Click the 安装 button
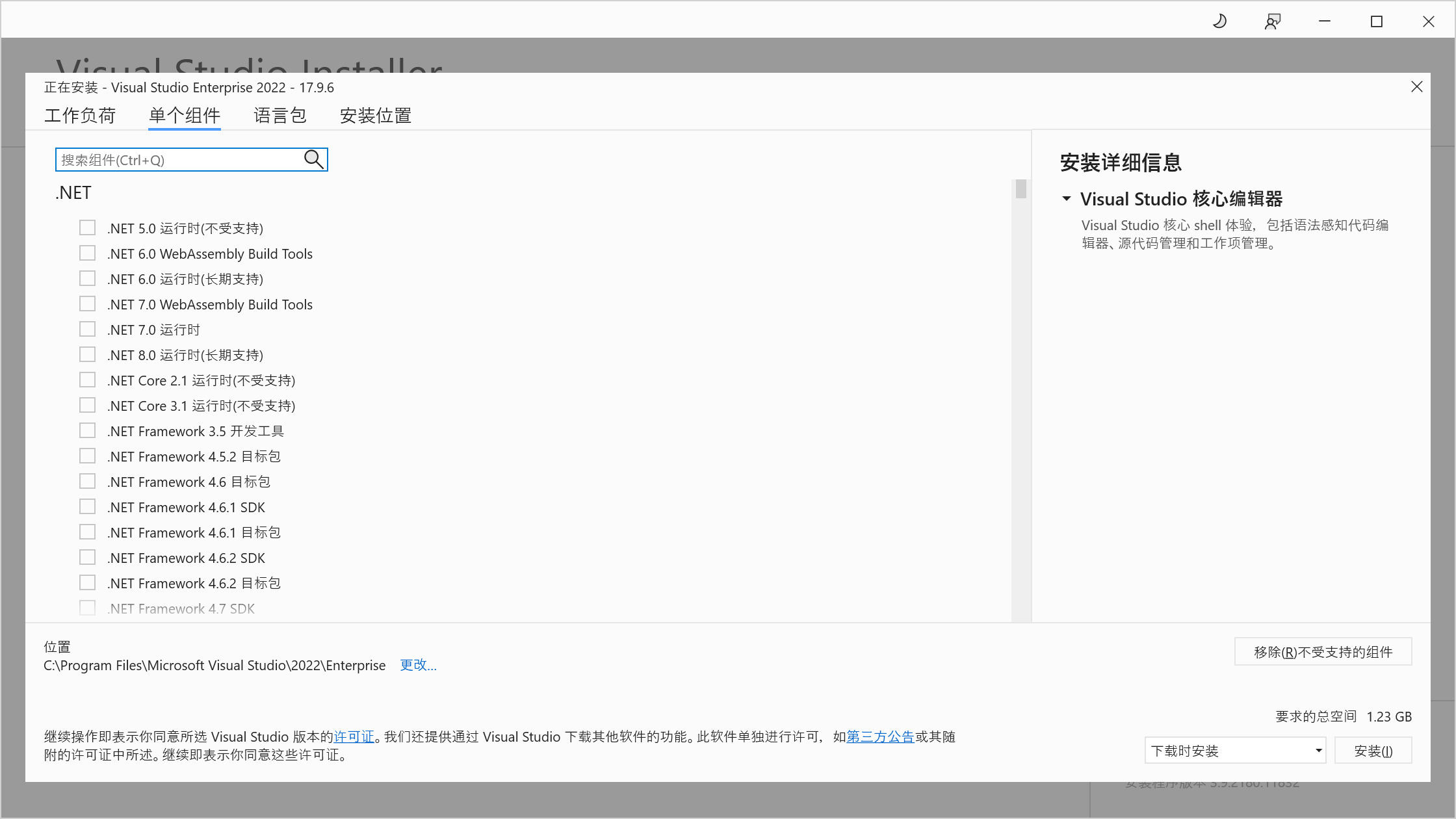Screen dimensions: 1456x819 [x=1373, y=750]
